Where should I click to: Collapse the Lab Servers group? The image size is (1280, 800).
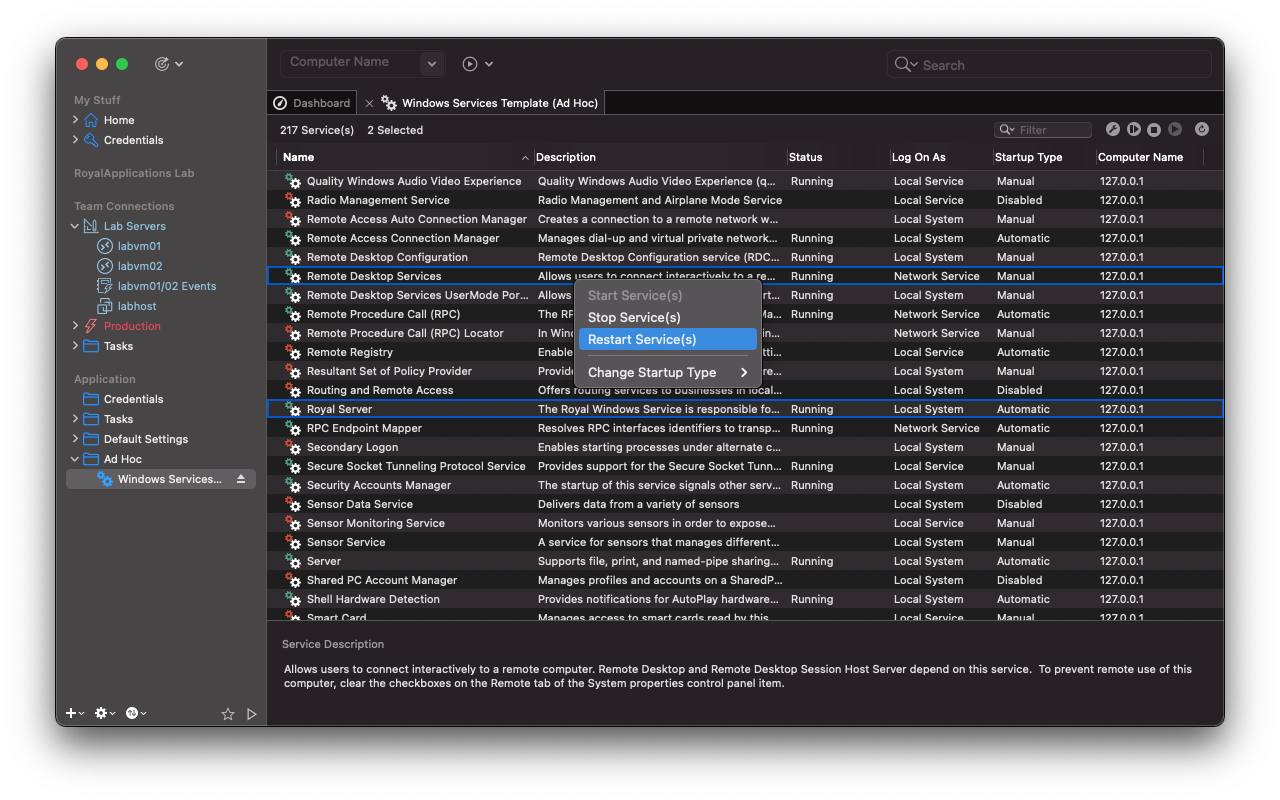click(x=74, y=226)
